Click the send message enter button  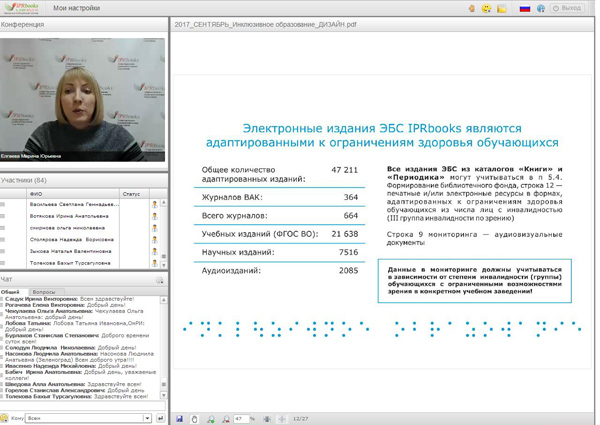click(161, 418)
